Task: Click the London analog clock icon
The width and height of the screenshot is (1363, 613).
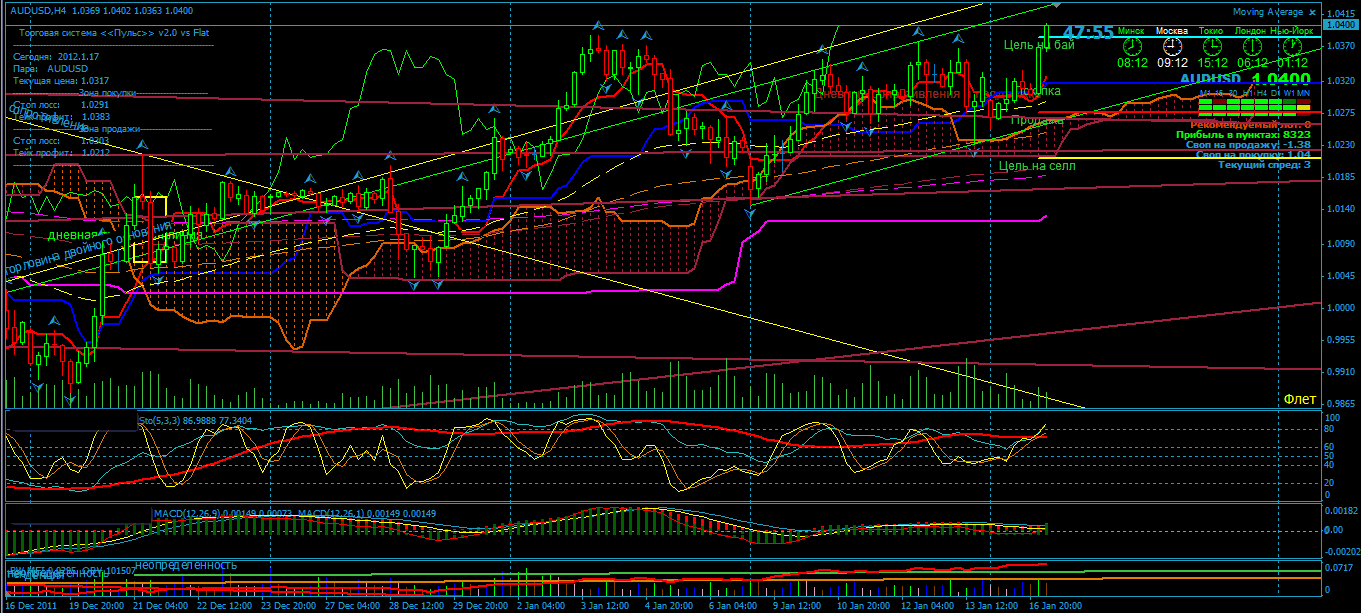Action: coord(1250,46)
